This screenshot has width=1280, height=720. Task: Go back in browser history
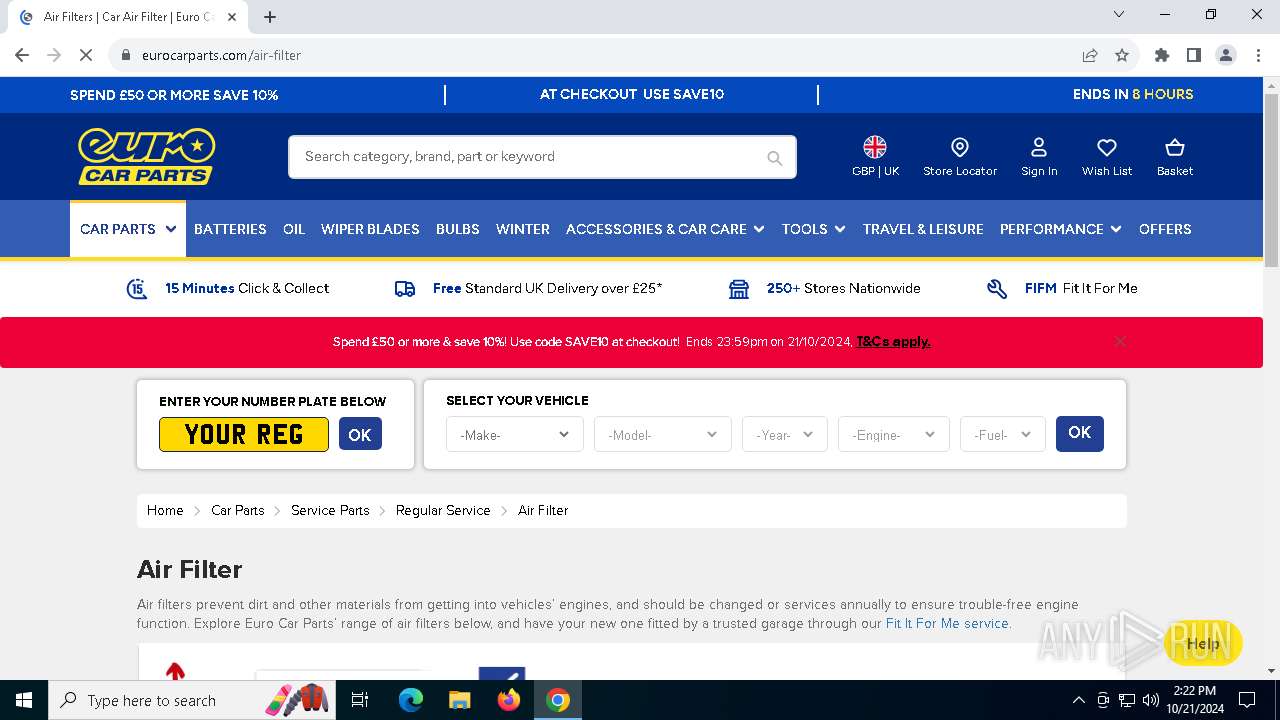[x=22, y=55]
